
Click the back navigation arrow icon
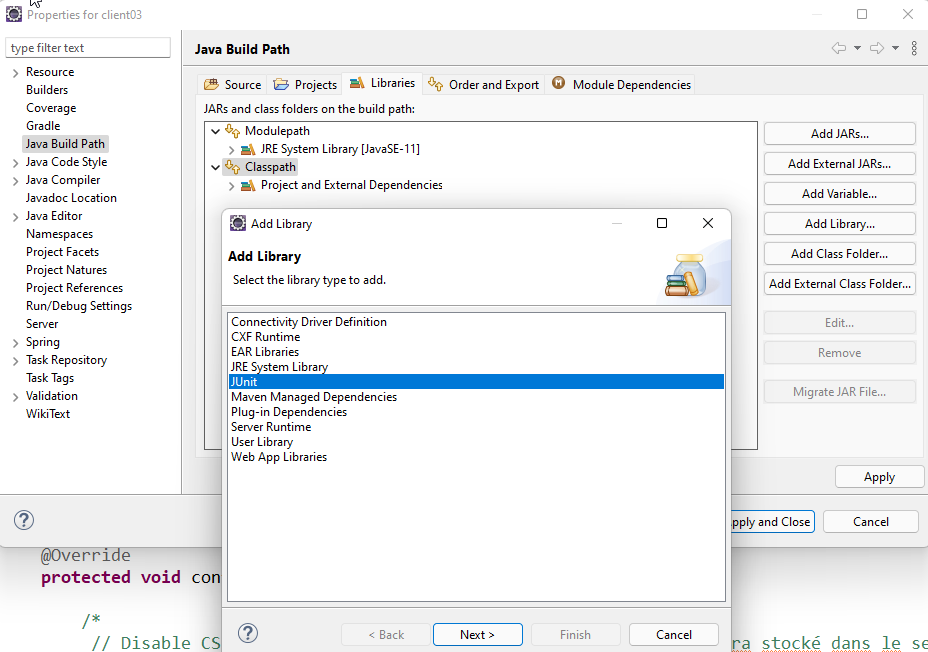[838, 48]
